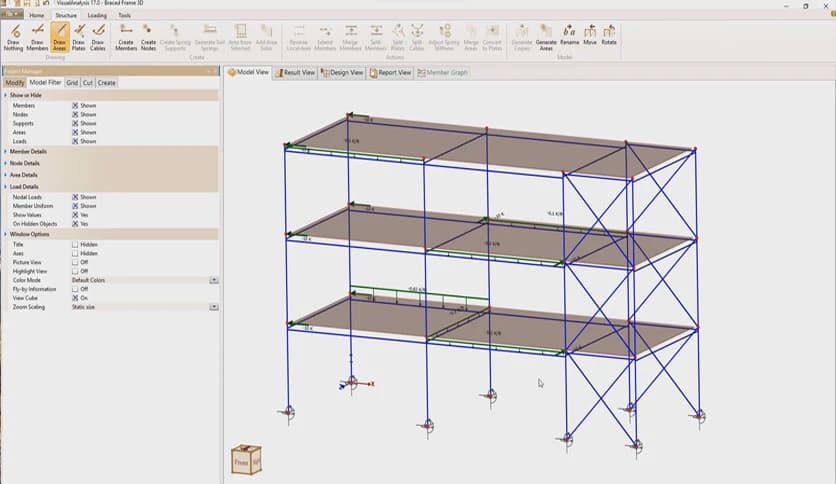Click the Adjust Spring Stiffness icon
Screen dimensions: 836x484
pyautogui.click(x=444, y=37)
